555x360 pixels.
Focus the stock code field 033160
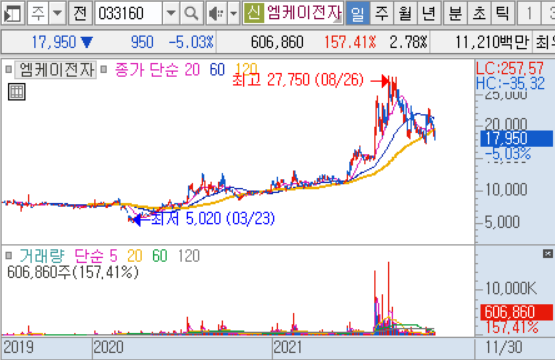128,13
